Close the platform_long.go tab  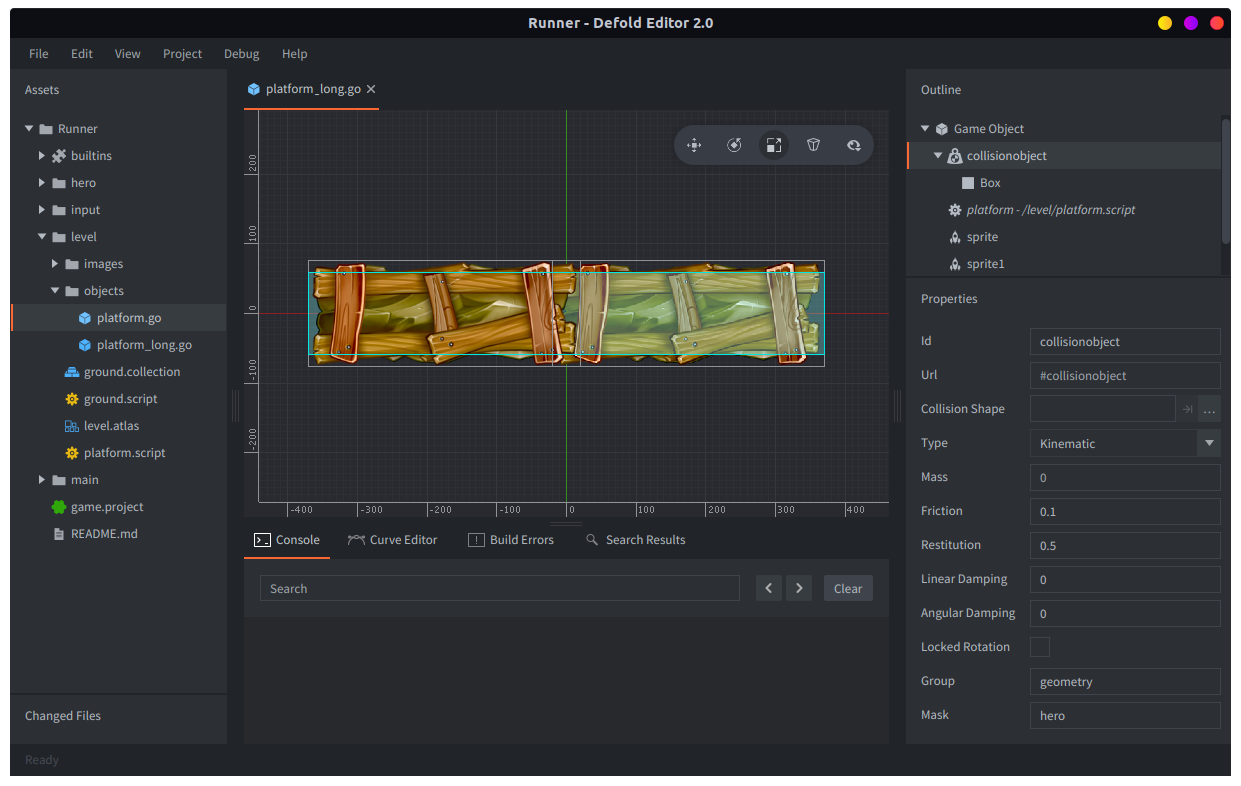(371, 89)
